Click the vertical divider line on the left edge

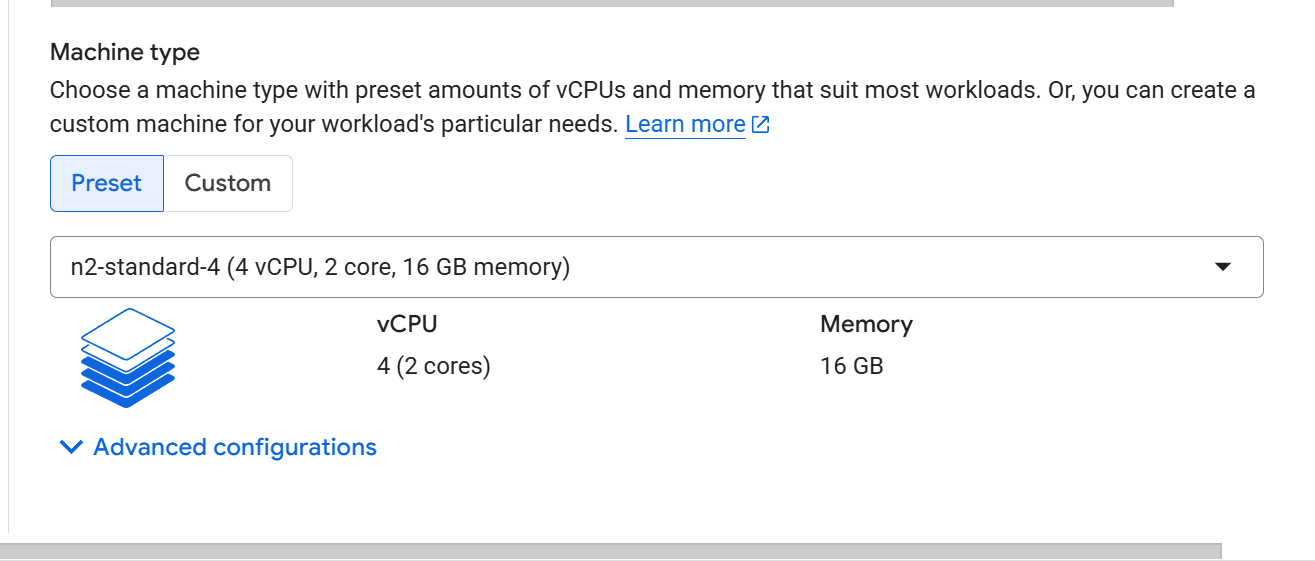point(8,300)
